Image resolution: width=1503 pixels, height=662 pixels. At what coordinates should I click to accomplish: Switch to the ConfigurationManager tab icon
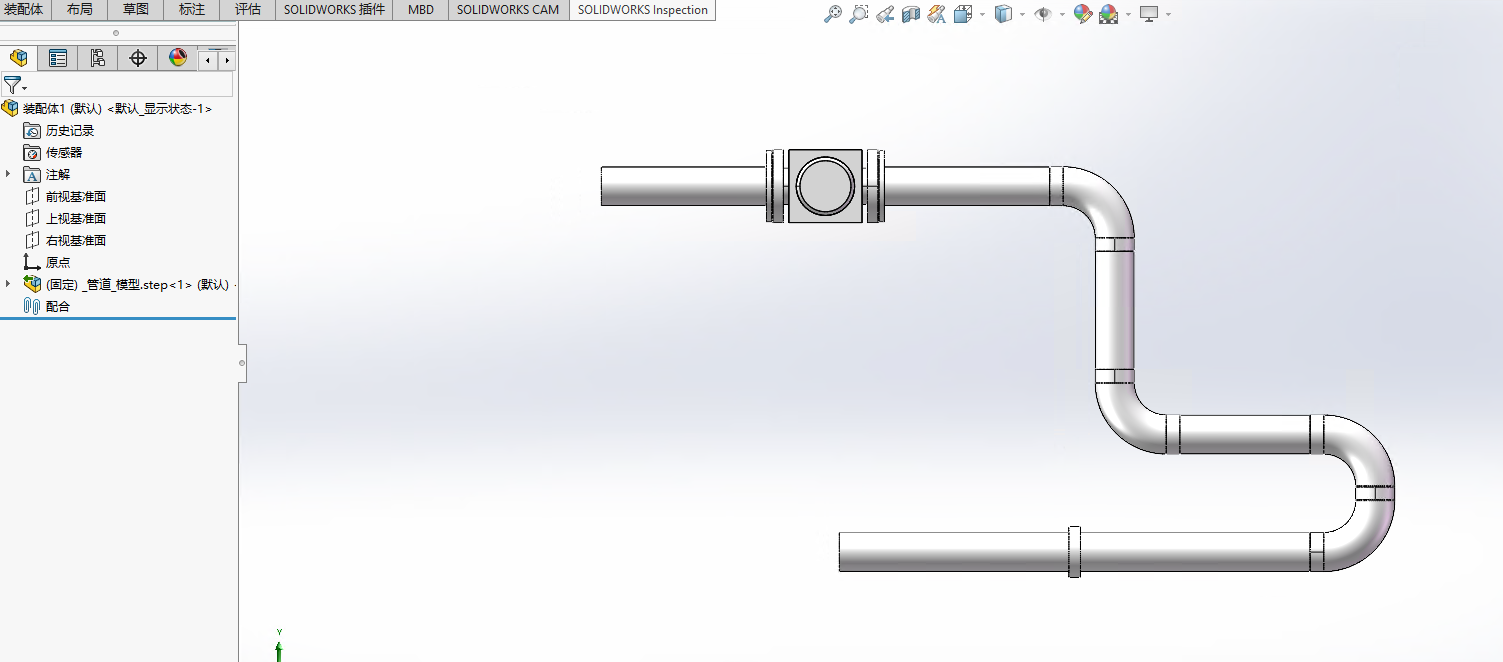[x=97, y=57]
